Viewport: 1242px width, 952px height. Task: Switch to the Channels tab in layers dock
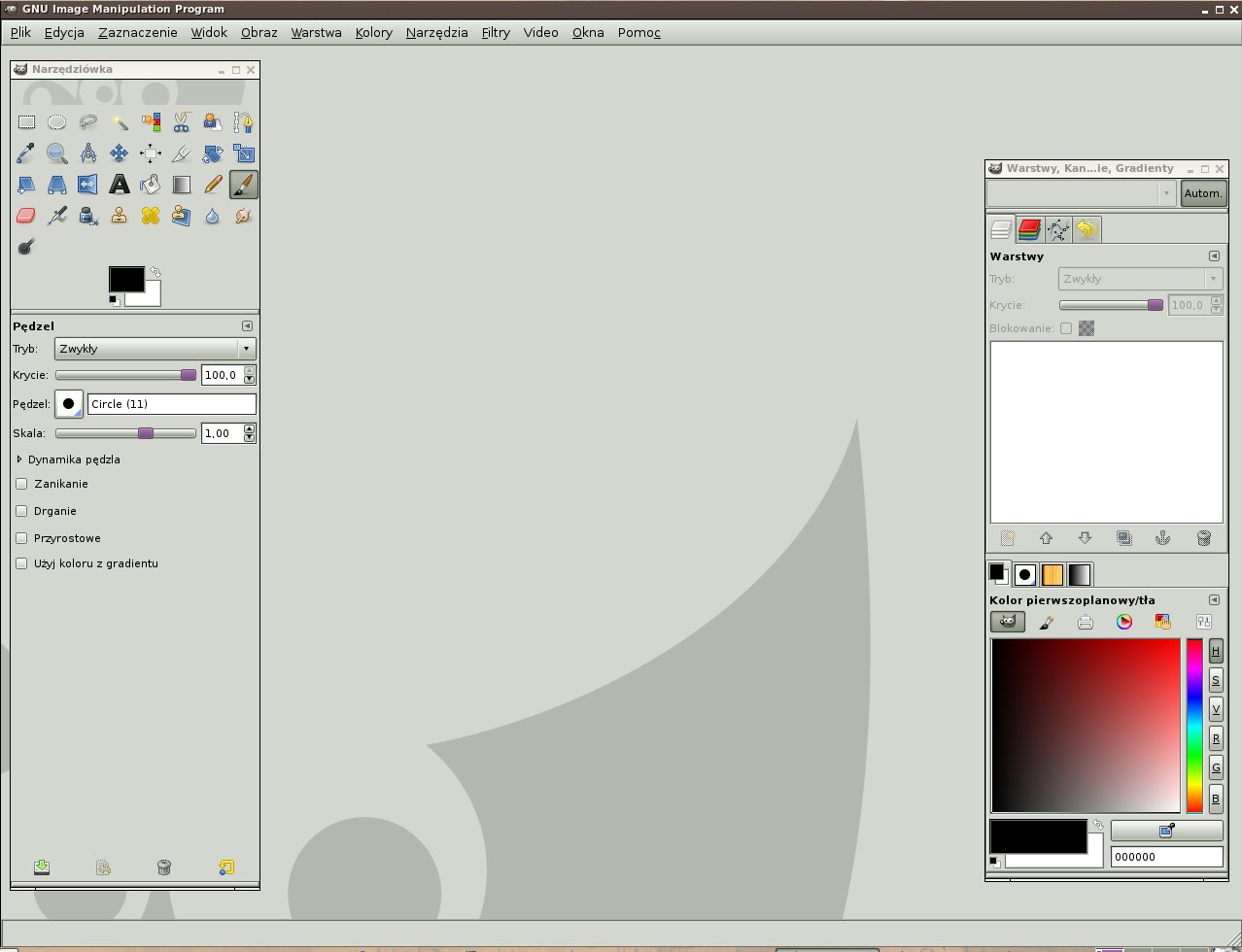coord(1029,229)
